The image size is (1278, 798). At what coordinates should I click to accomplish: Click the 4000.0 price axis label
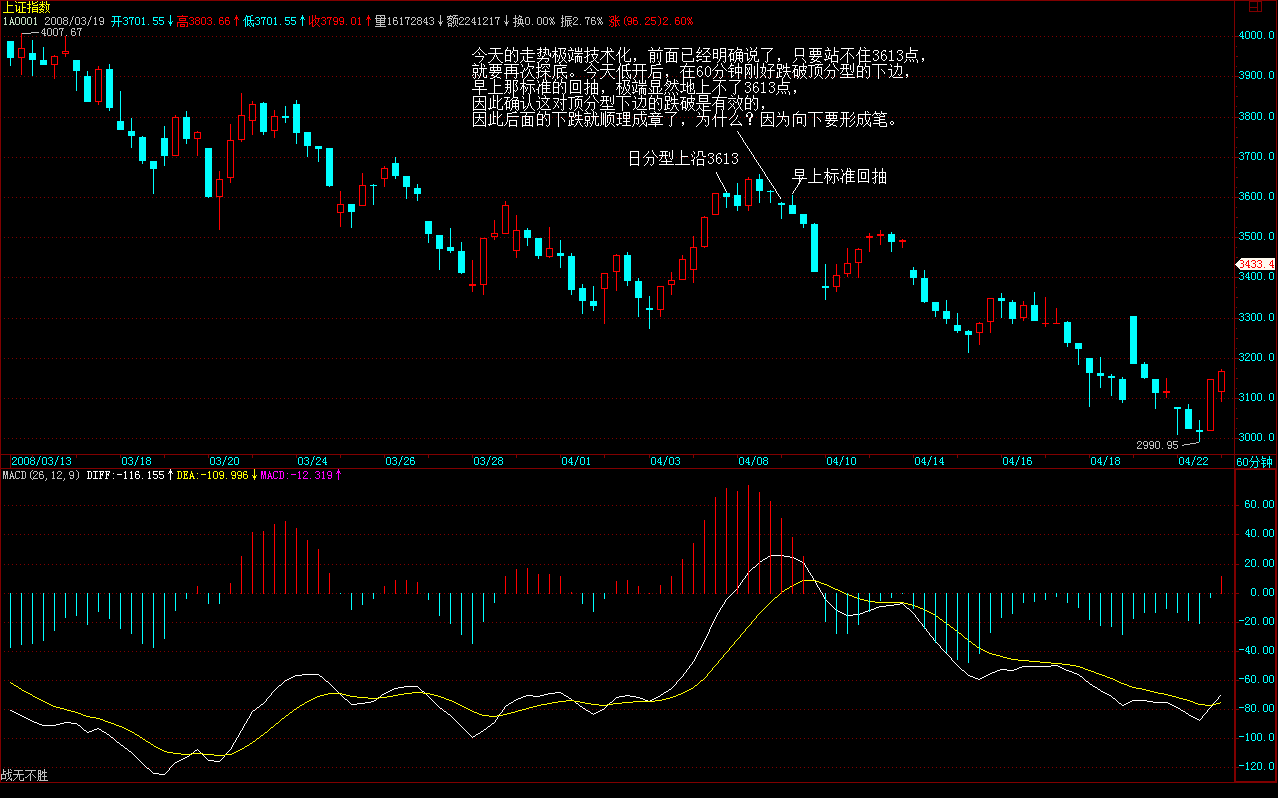[x=1256, y=35]
